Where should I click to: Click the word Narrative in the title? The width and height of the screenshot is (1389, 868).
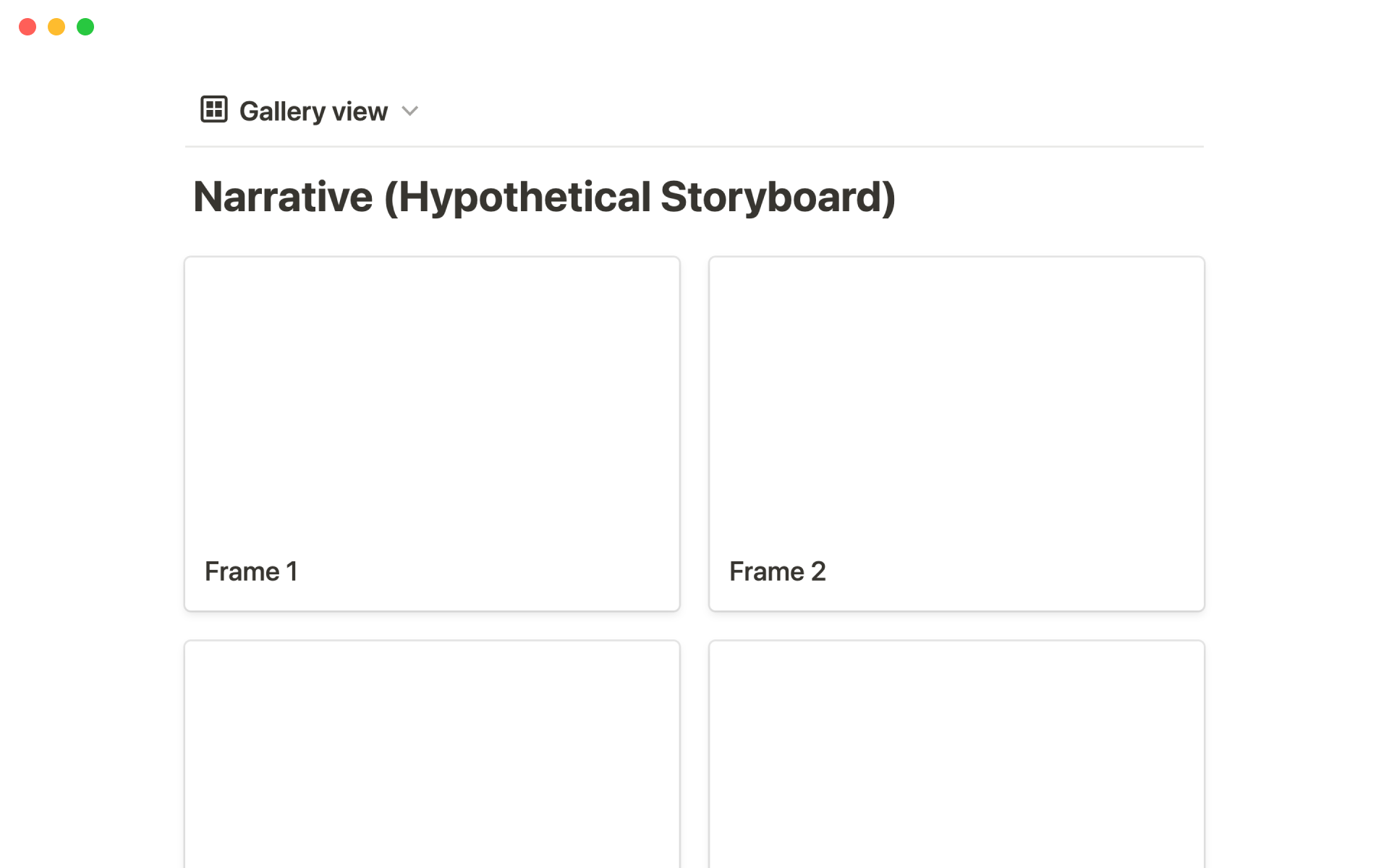tap(283, 197)
